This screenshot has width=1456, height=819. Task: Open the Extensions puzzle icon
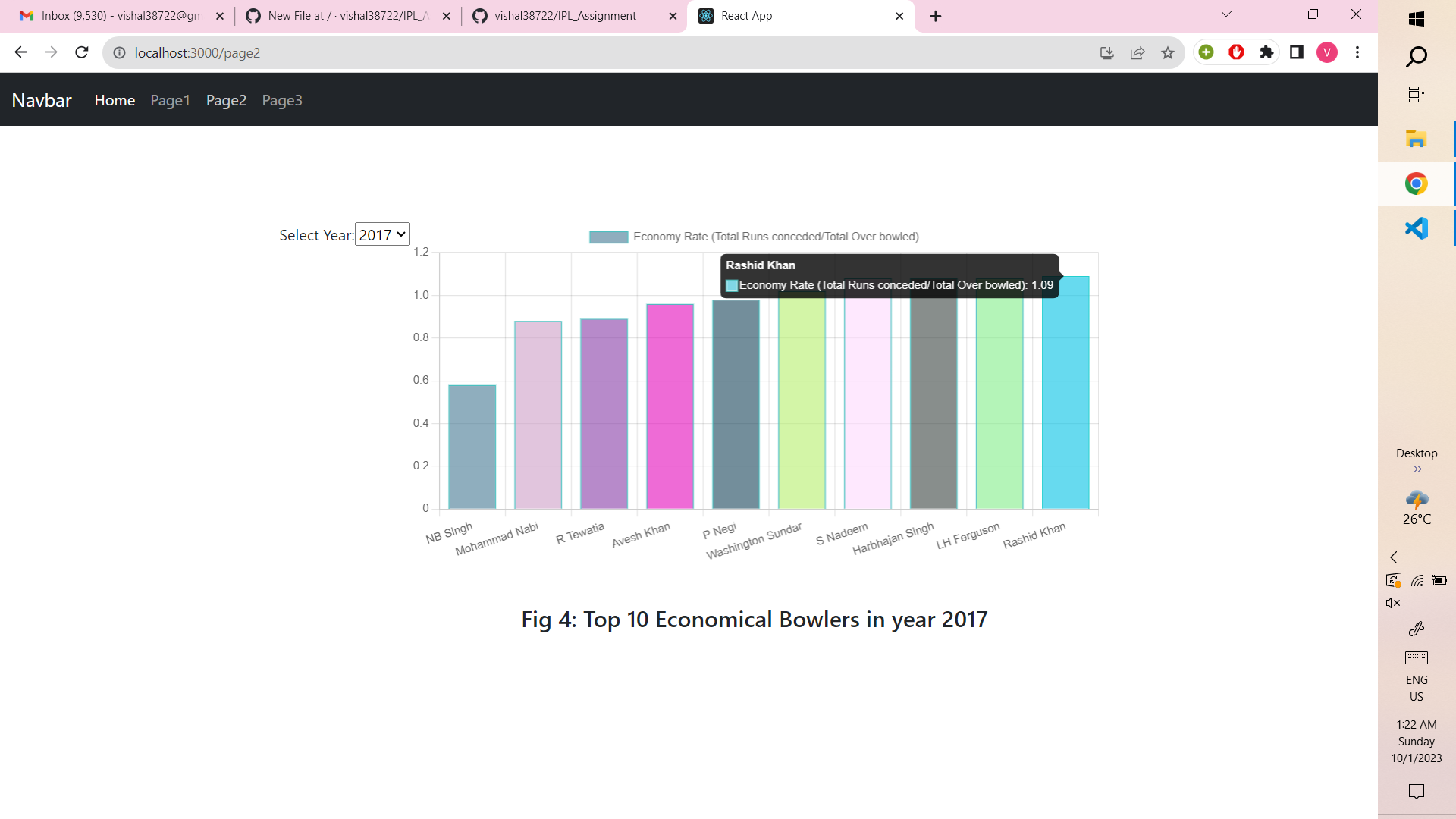(x=1266, y=52)
